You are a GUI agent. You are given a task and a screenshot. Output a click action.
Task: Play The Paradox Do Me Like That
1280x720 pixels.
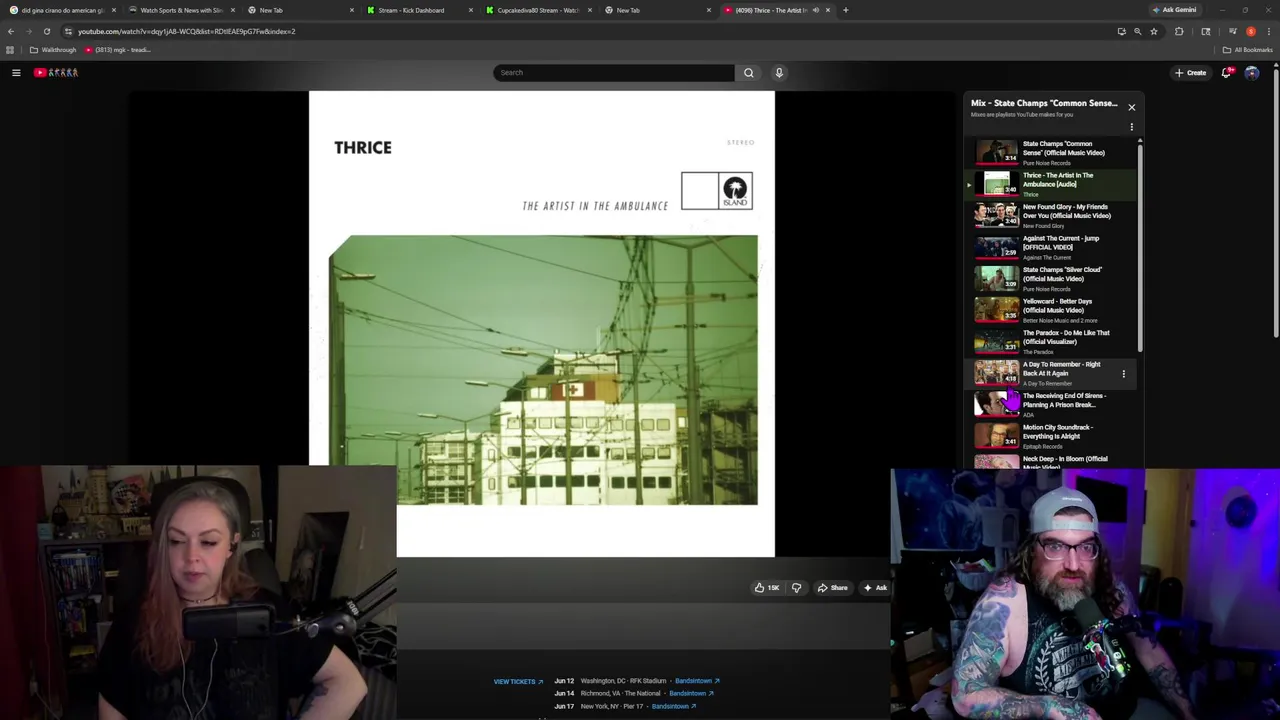pos(1052,341)
